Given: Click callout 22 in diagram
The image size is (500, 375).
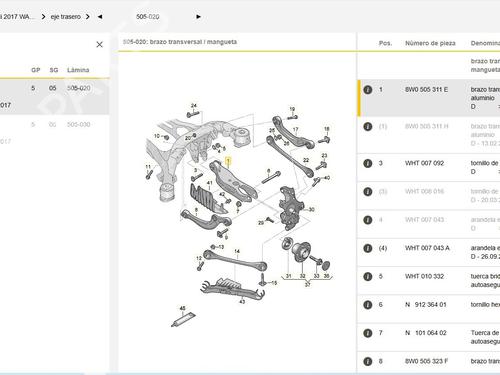Looking at the screenshot, I should (x=306, y=160).
